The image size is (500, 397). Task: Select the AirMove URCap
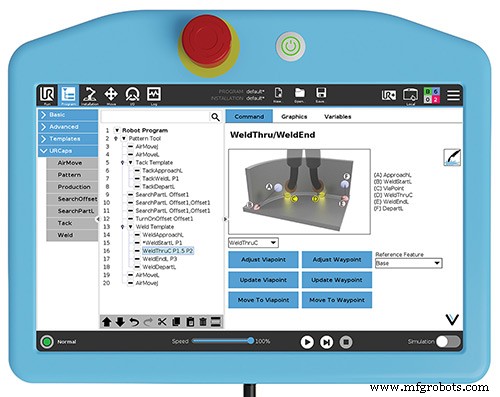[x=72, y=163]
